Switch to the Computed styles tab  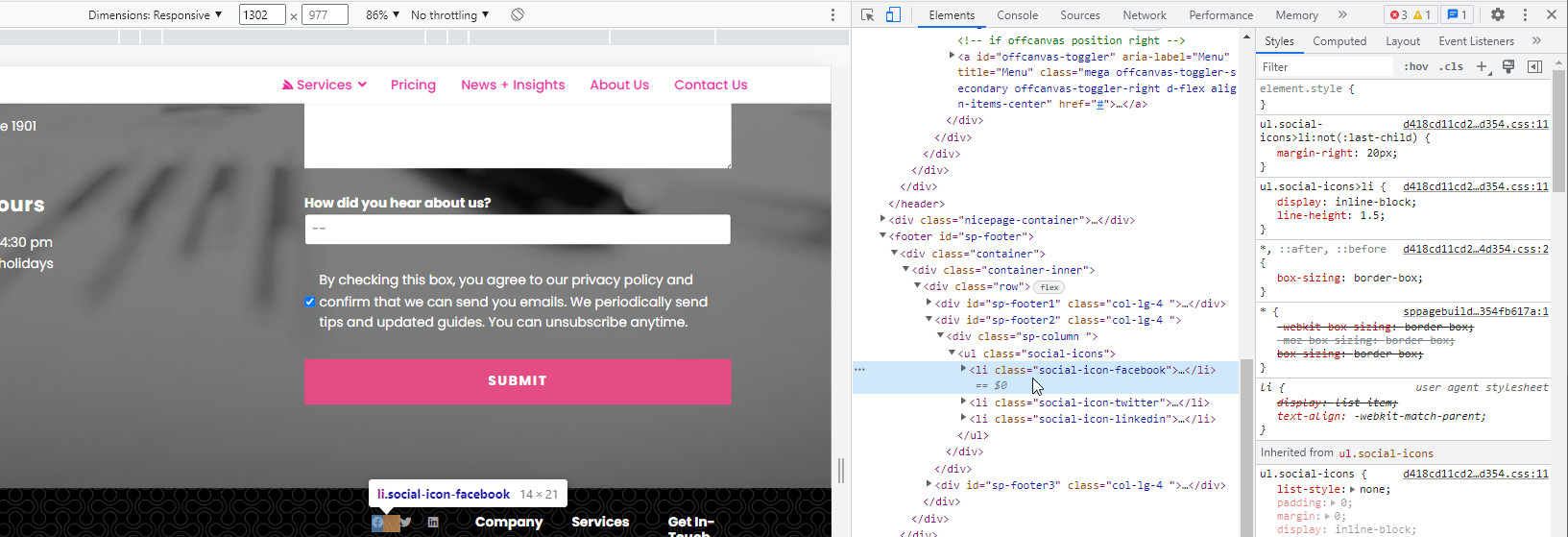(x=1339, y=41)
